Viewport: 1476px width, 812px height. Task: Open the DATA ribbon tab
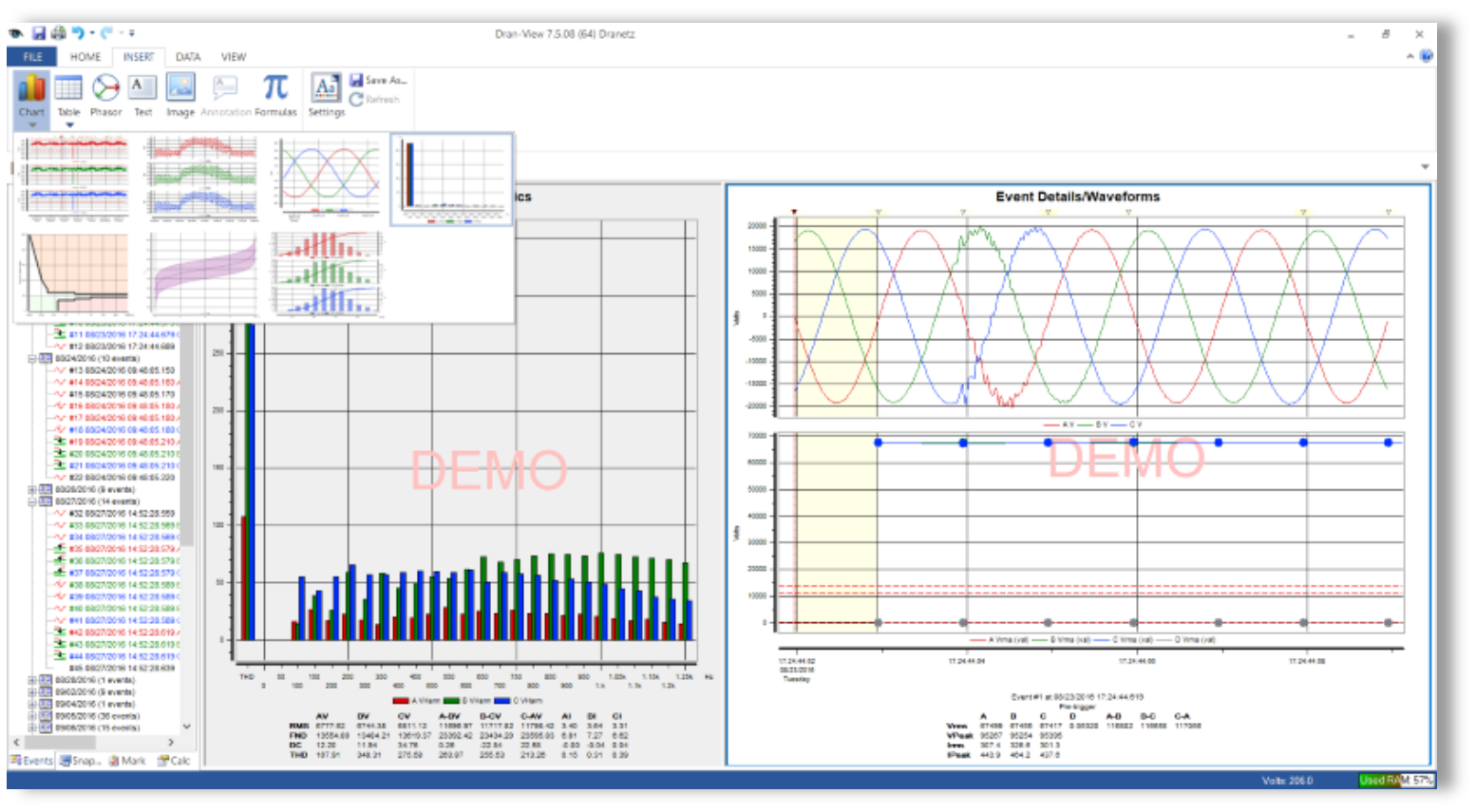coord(188,57)
